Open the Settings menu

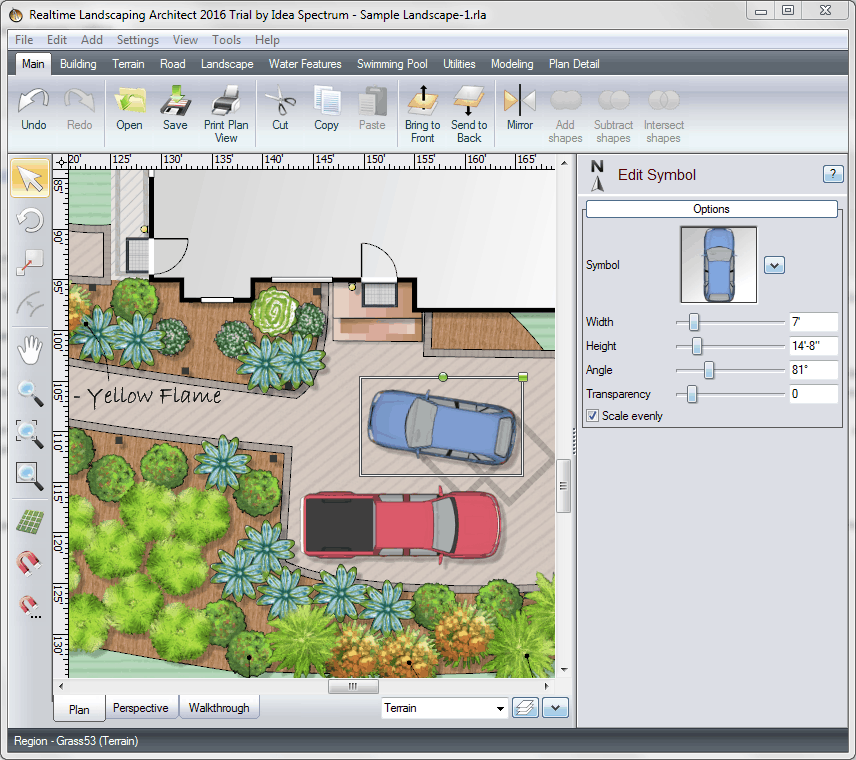pos(138,40)
